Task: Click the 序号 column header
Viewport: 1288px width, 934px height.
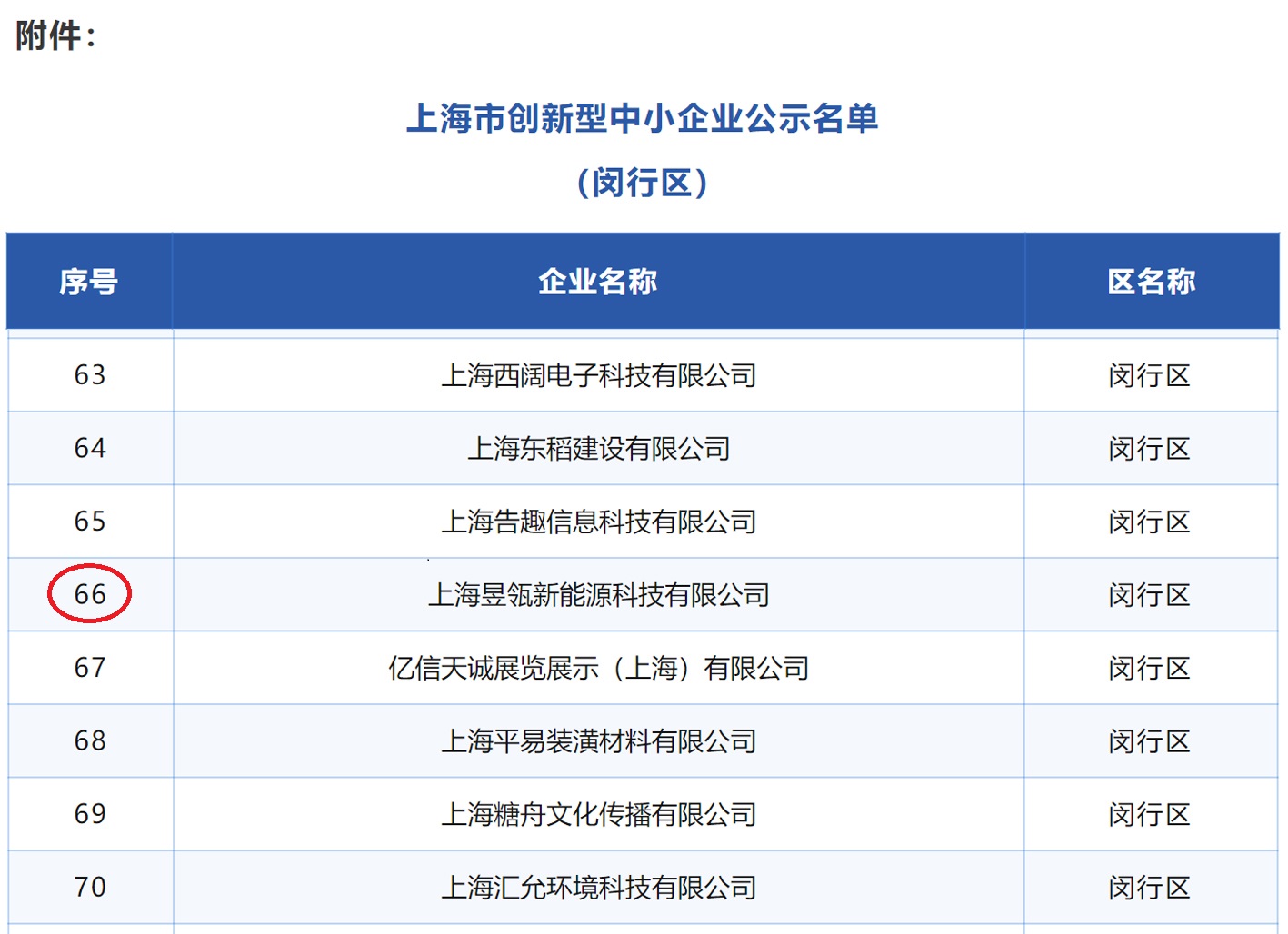Action: coord(88,282)
